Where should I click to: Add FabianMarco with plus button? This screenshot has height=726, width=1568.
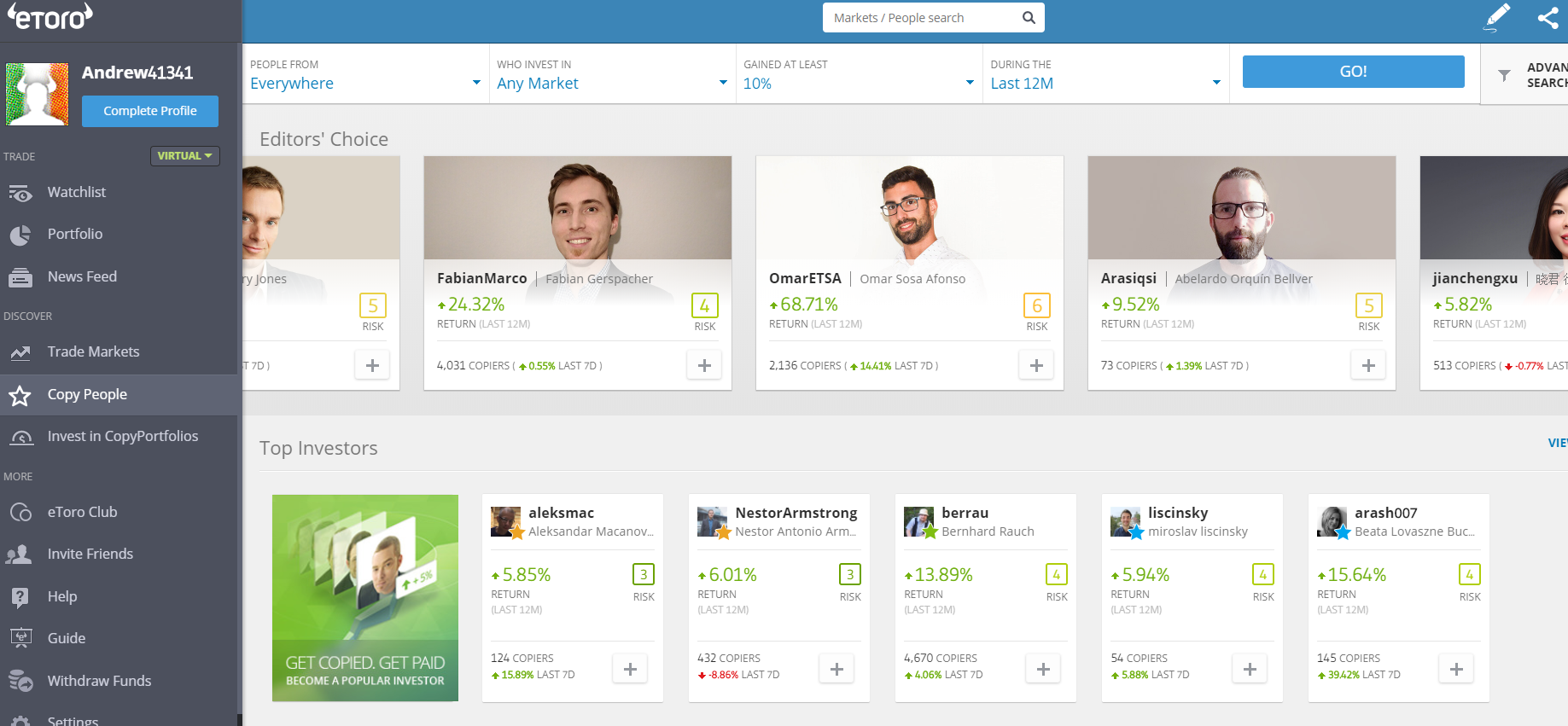[x=704, y=365]
